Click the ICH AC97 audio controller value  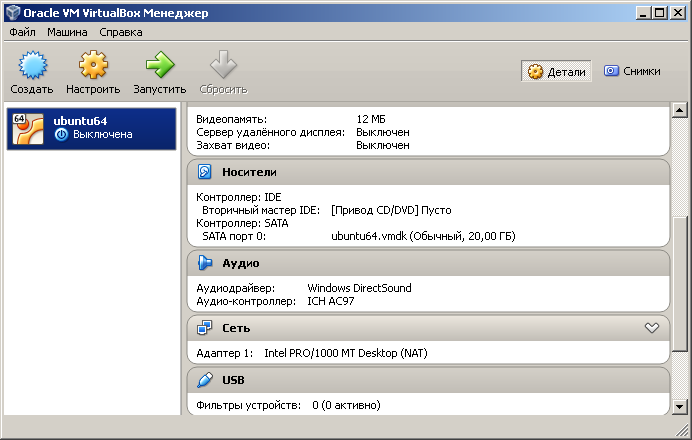(x=331, y=301)
